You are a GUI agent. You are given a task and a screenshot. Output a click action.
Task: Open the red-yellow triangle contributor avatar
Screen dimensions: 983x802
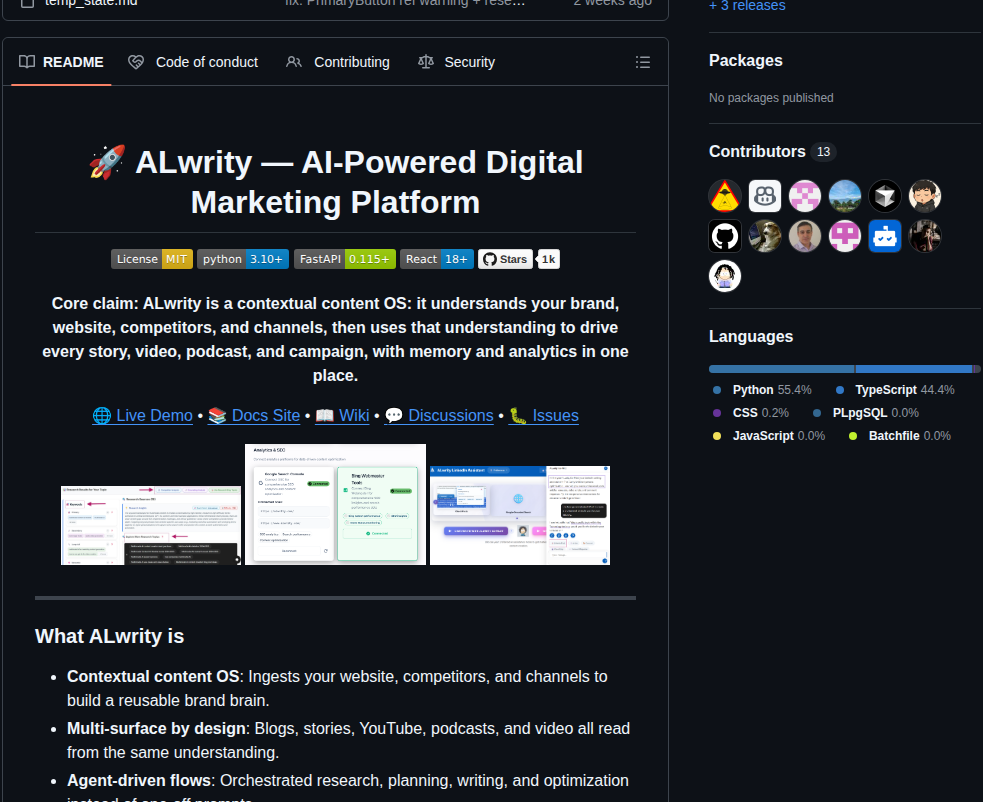click(725, 196)
